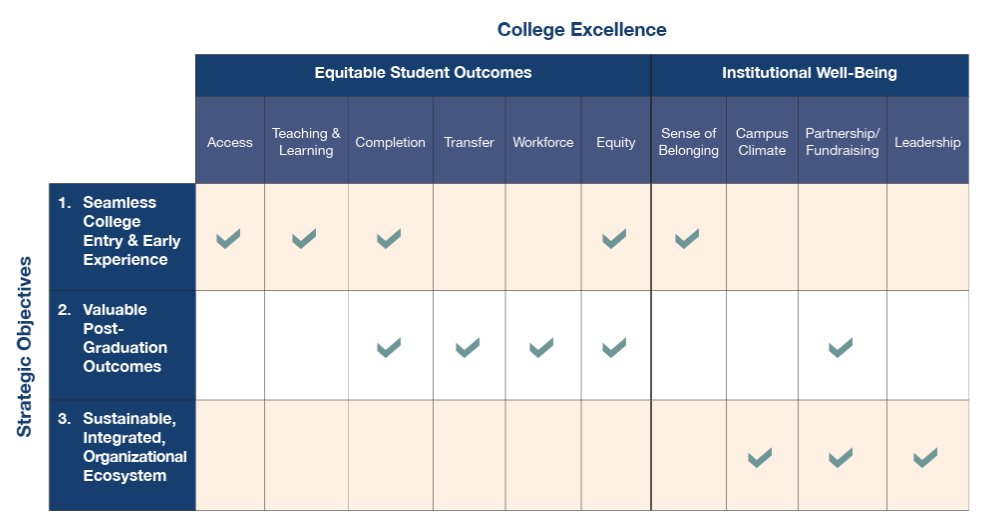Click the Sense of Belonging checkmark
This screenshot has width=991, height=532.
coord(687,239)
